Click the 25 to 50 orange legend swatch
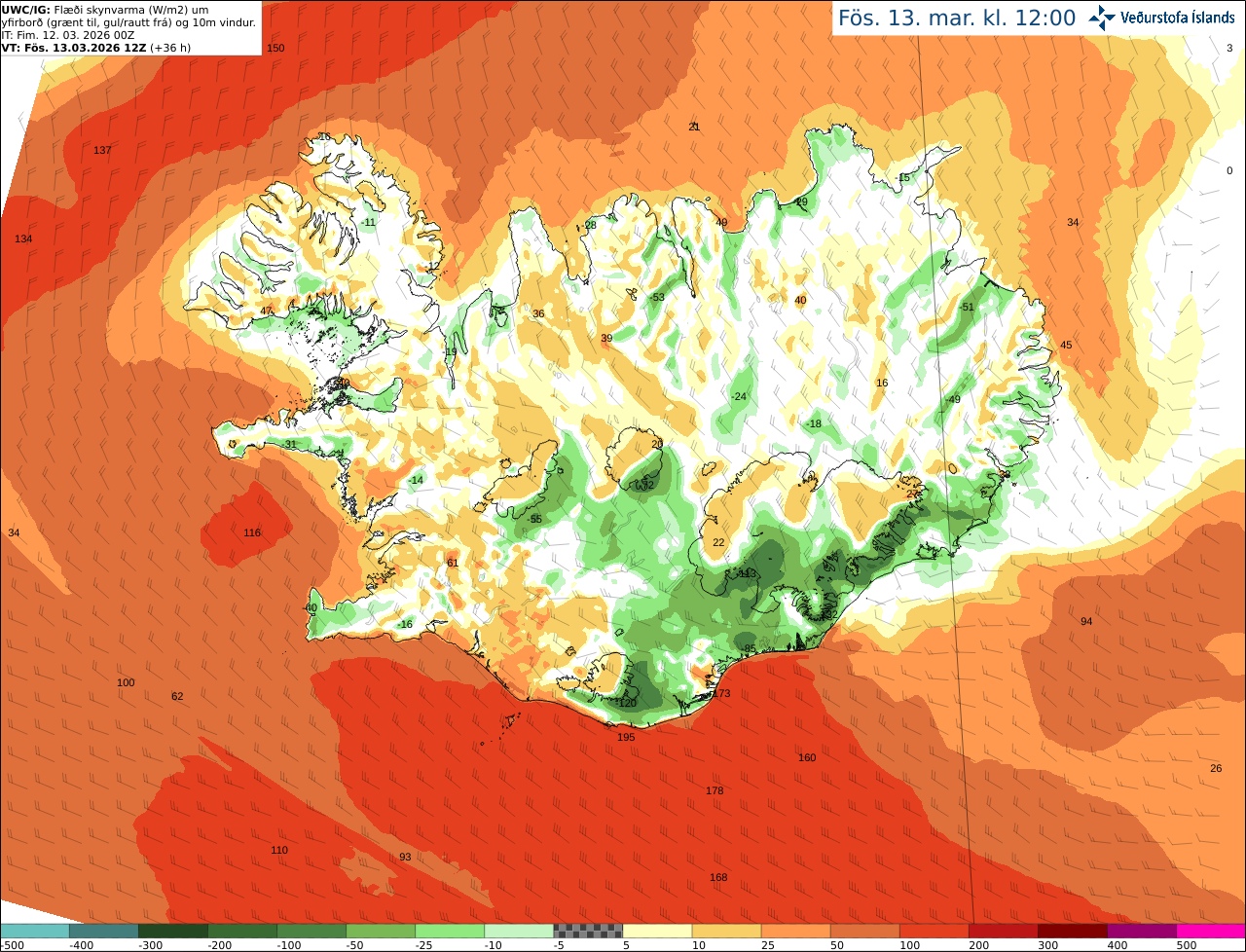The width and height of the screenshot is (1246, 952). [x=795, y=930]
